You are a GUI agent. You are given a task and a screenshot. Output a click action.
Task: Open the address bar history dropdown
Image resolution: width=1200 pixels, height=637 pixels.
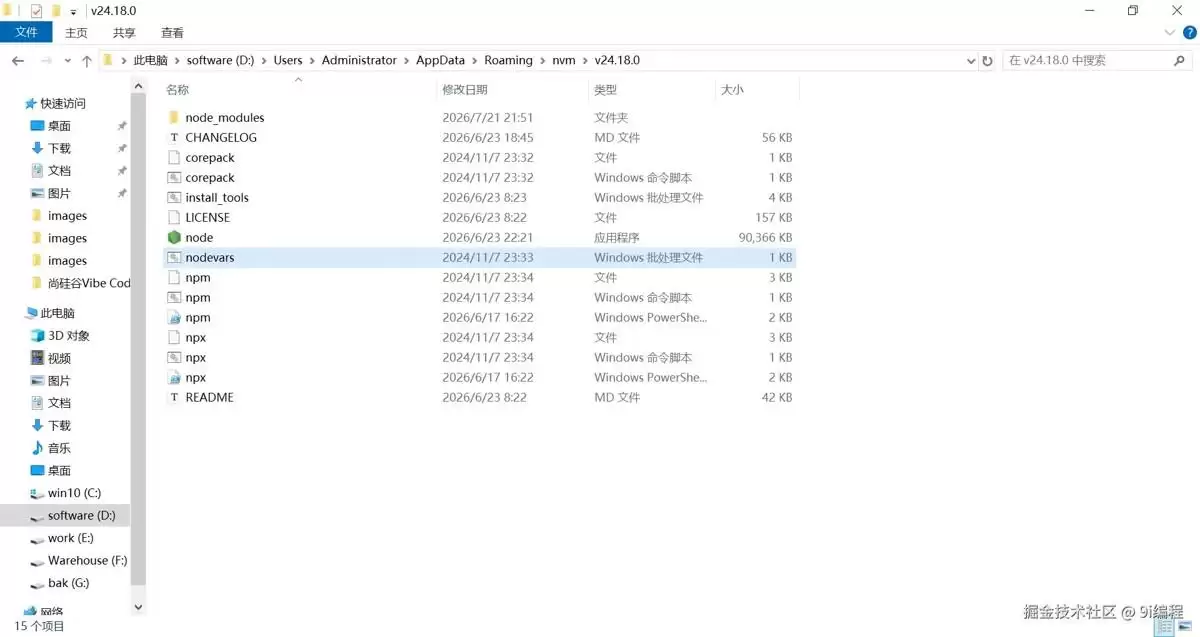click(970, 61)
